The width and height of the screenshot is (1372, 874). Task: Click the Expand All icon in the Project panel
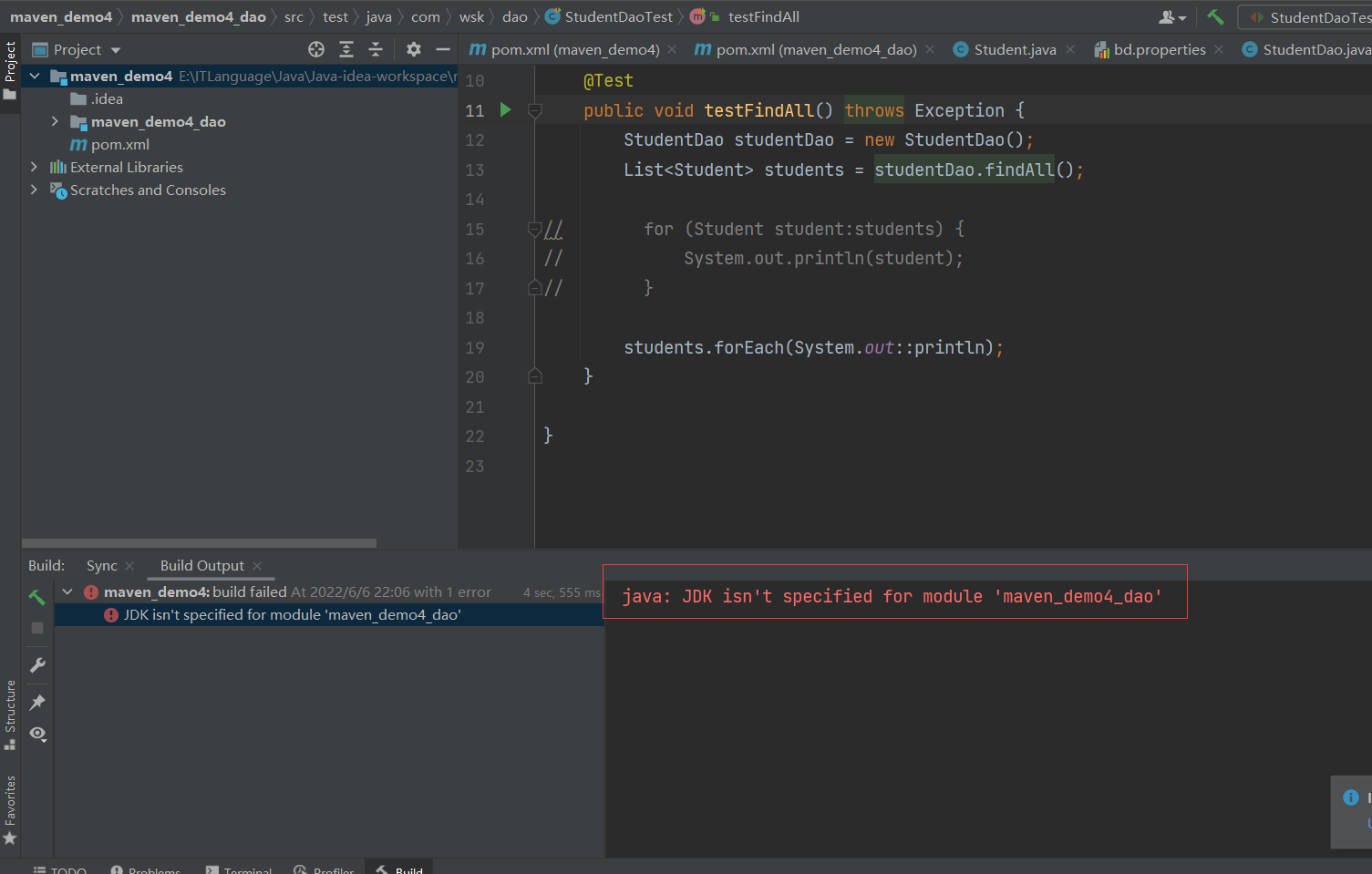pos(346,49)
